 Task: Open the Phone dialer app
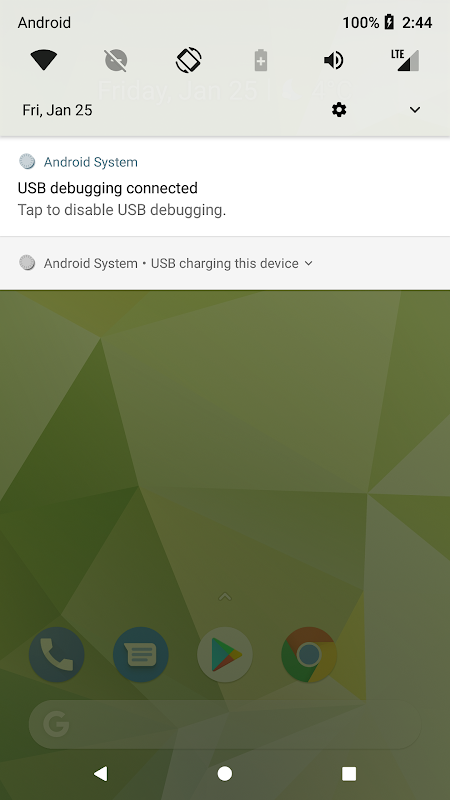coord(57,655)
